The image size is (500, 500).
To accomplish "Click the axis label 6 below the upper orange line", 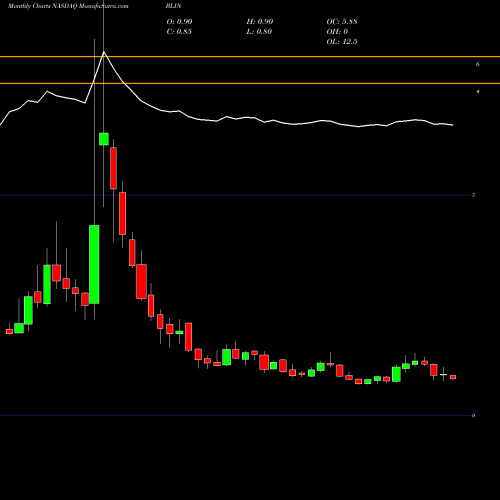I will click(478, 64).
